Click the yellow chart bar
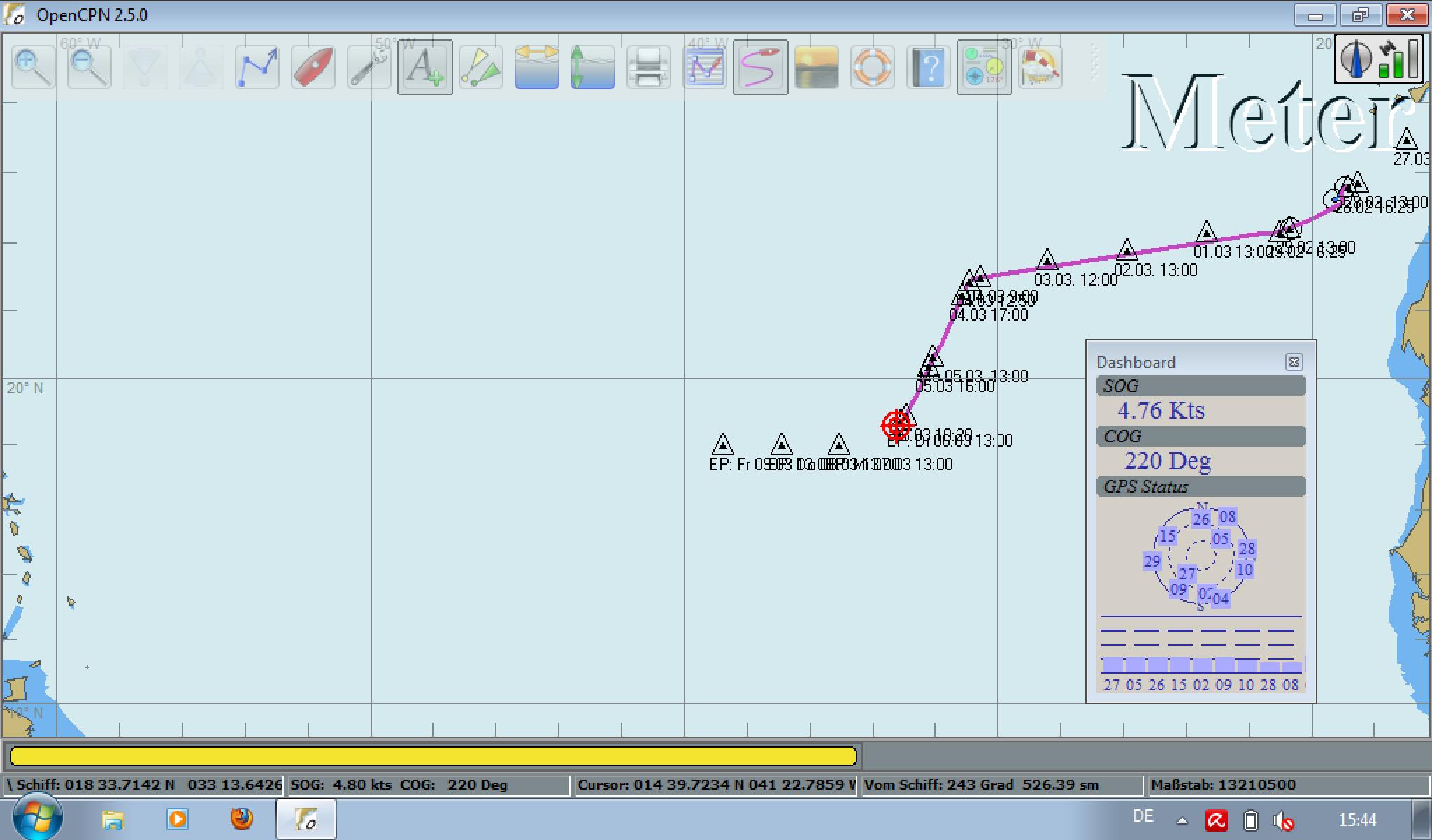 click(x=434, y=756)
